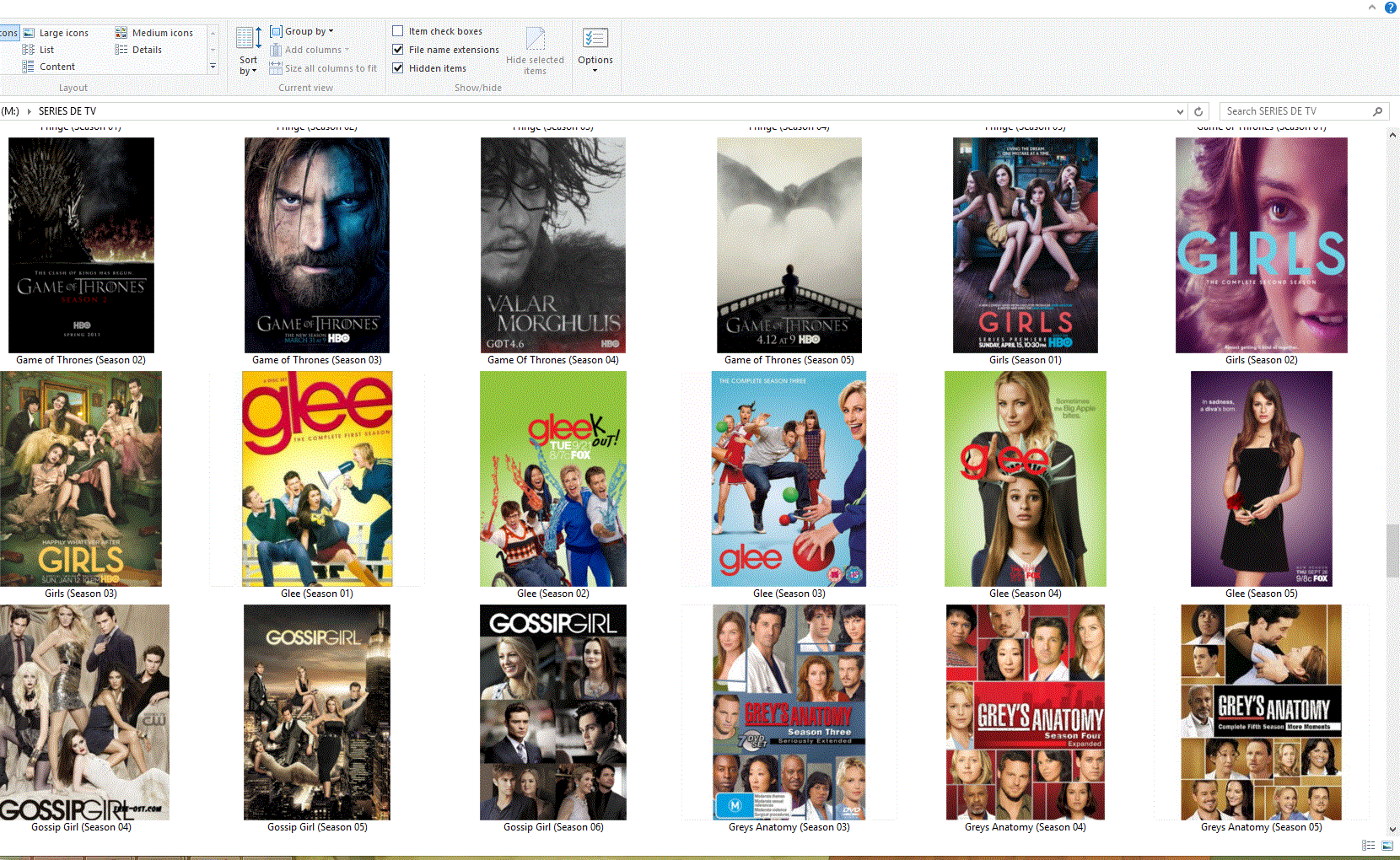The height and width of the screenshot is (860, 1400).
Task: Click the "Glee (Season 04)" folder name
Action: coord(1026,594)
